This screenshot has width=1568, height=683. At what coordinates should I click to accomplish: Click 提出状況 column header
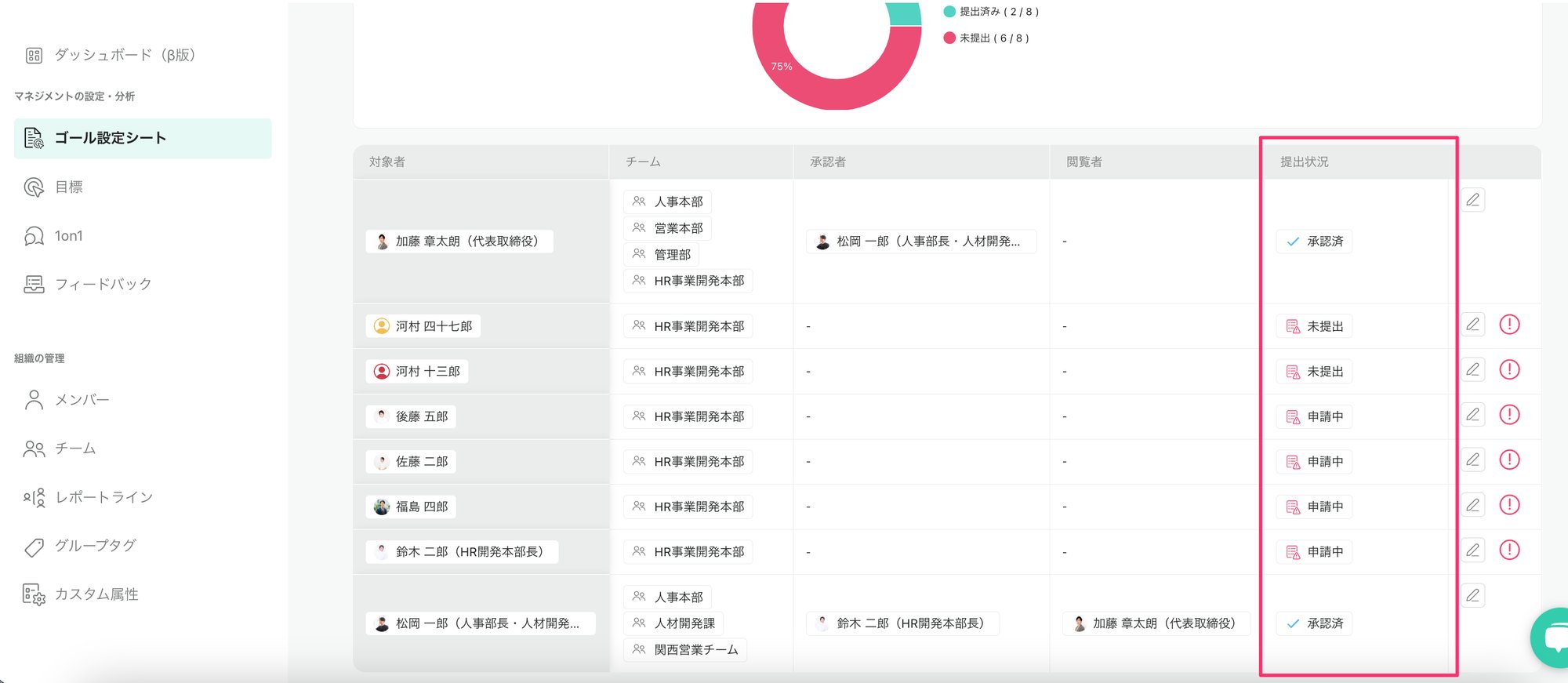[x=1304, y=162]
